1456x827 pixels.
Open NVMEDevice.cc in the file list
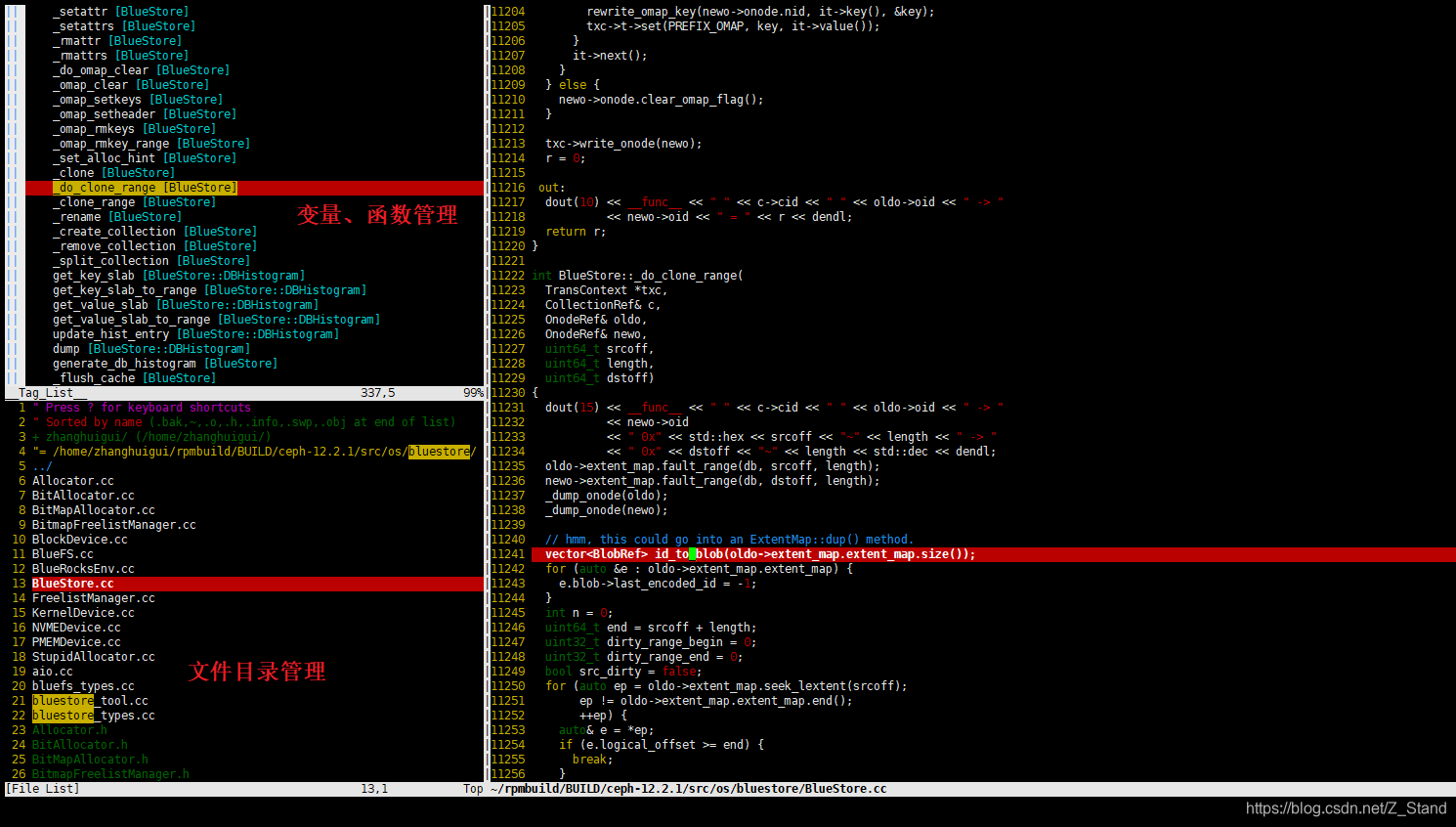point(76,628)
